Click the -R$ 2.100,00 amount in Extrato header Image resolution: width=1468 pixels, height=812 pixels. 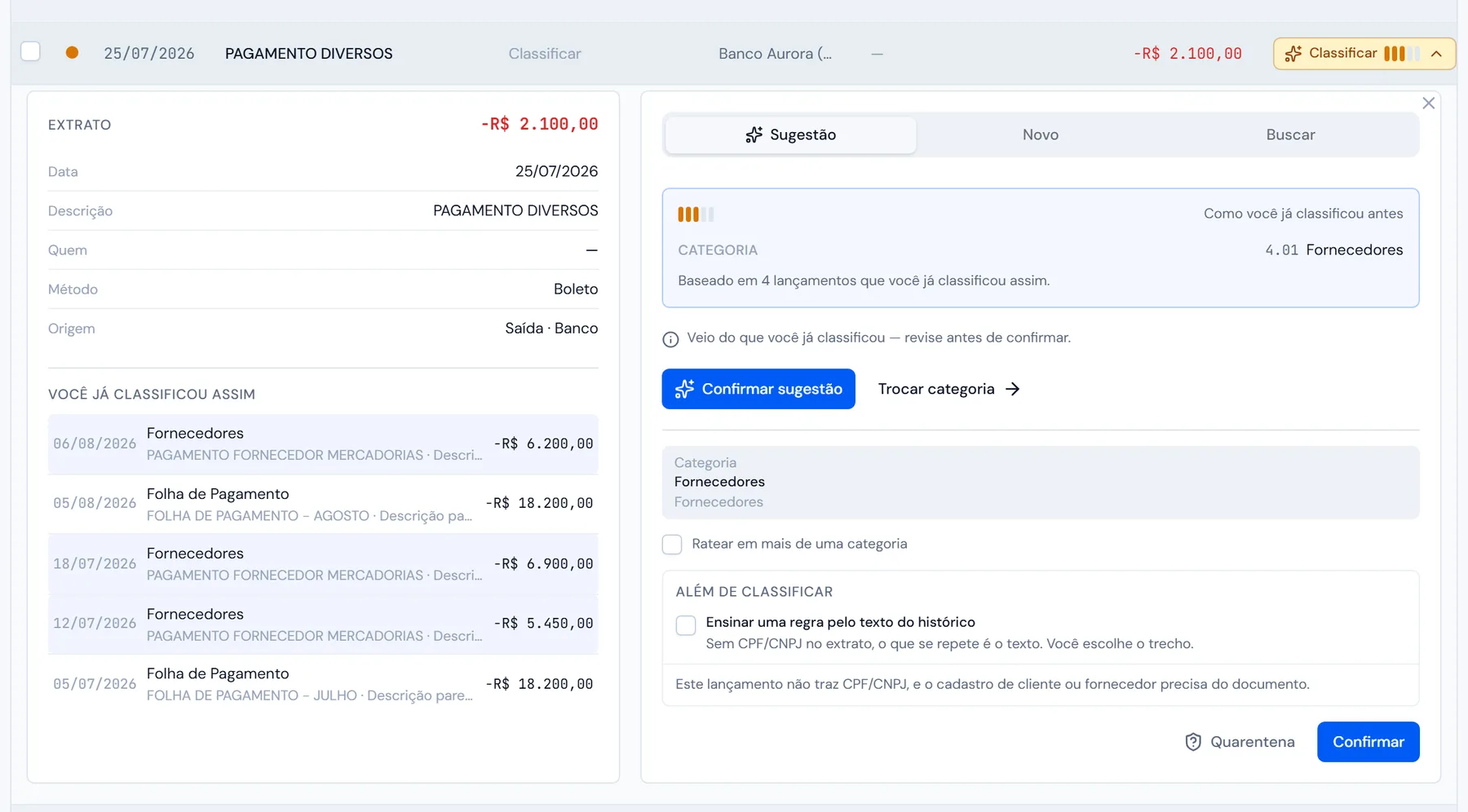539,124
